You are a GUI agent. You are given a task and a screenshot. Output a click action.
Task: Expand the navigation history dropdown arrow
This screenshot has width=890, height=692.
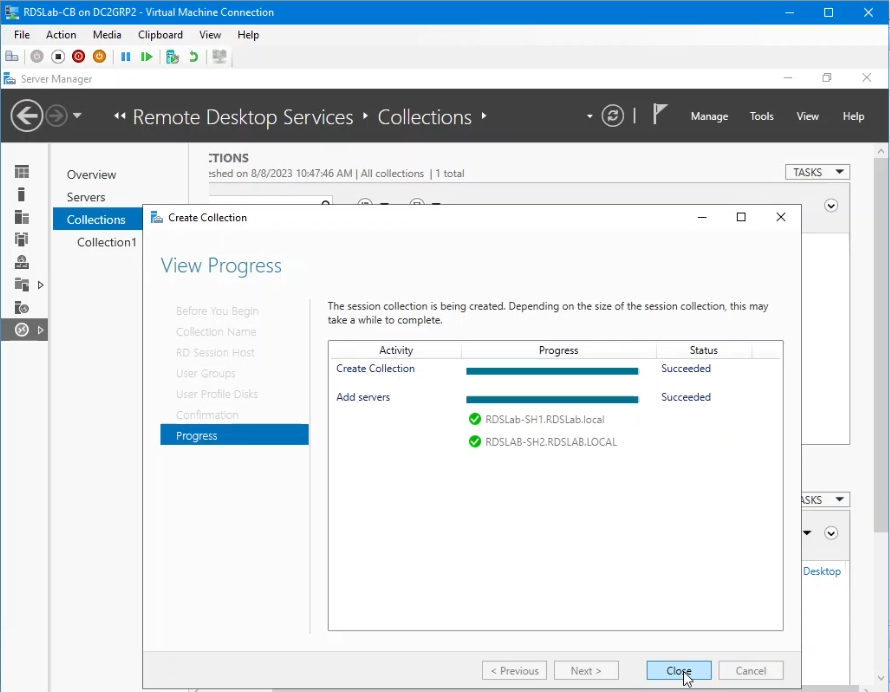(78, 116)
